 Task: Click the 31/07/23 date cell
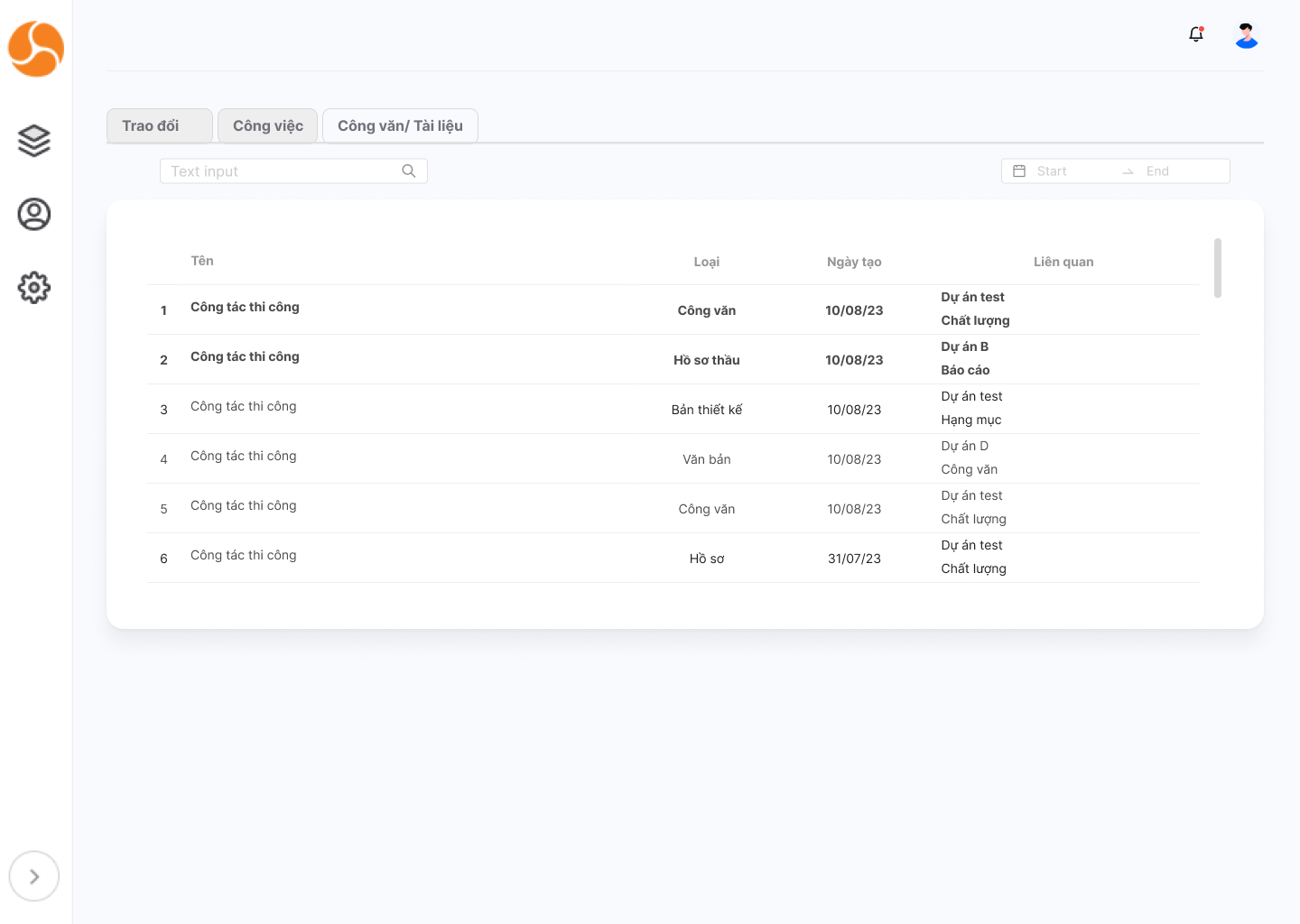pos(854,559)
